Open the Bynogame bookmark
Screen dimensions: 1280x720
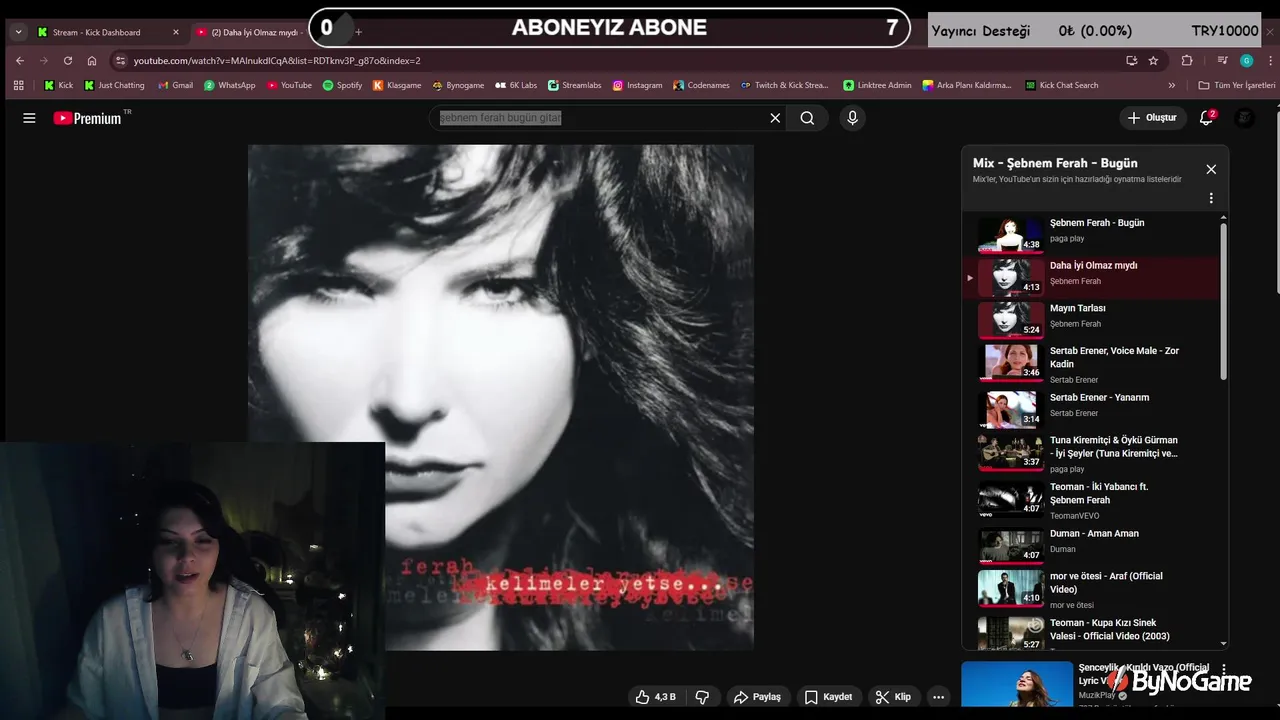pyautogui.click(x=458, y=85)
